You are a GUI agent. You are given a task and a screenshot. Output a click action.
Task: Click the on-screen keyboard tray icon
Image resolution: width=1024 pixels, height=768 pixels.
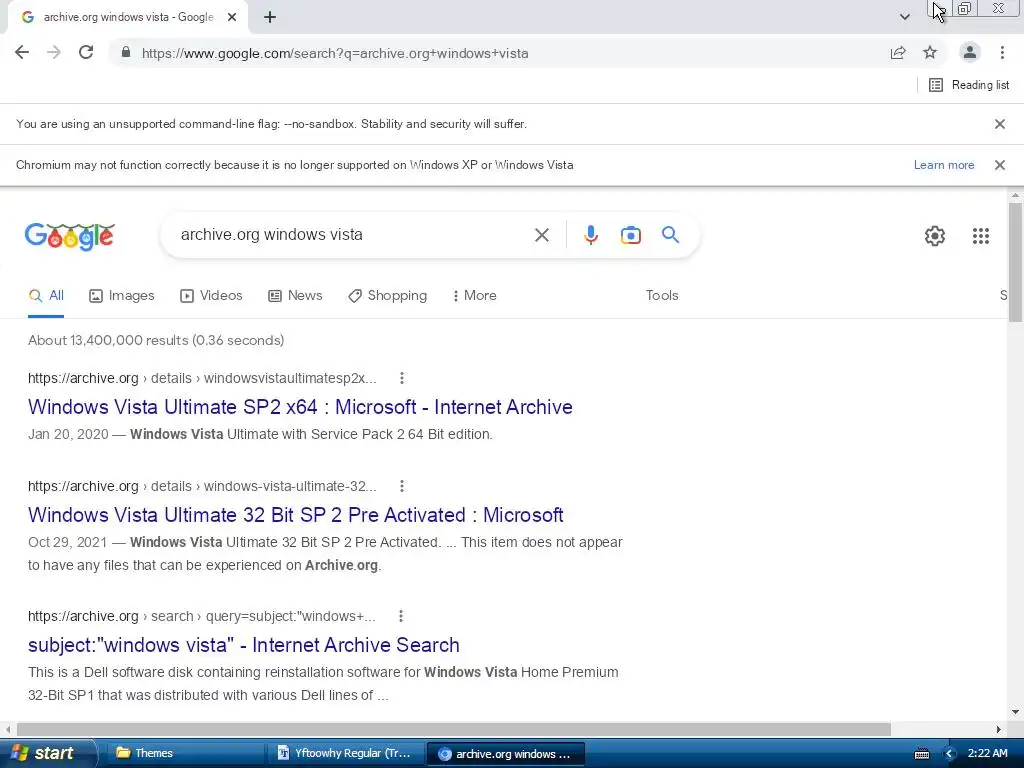click(921, 754)
